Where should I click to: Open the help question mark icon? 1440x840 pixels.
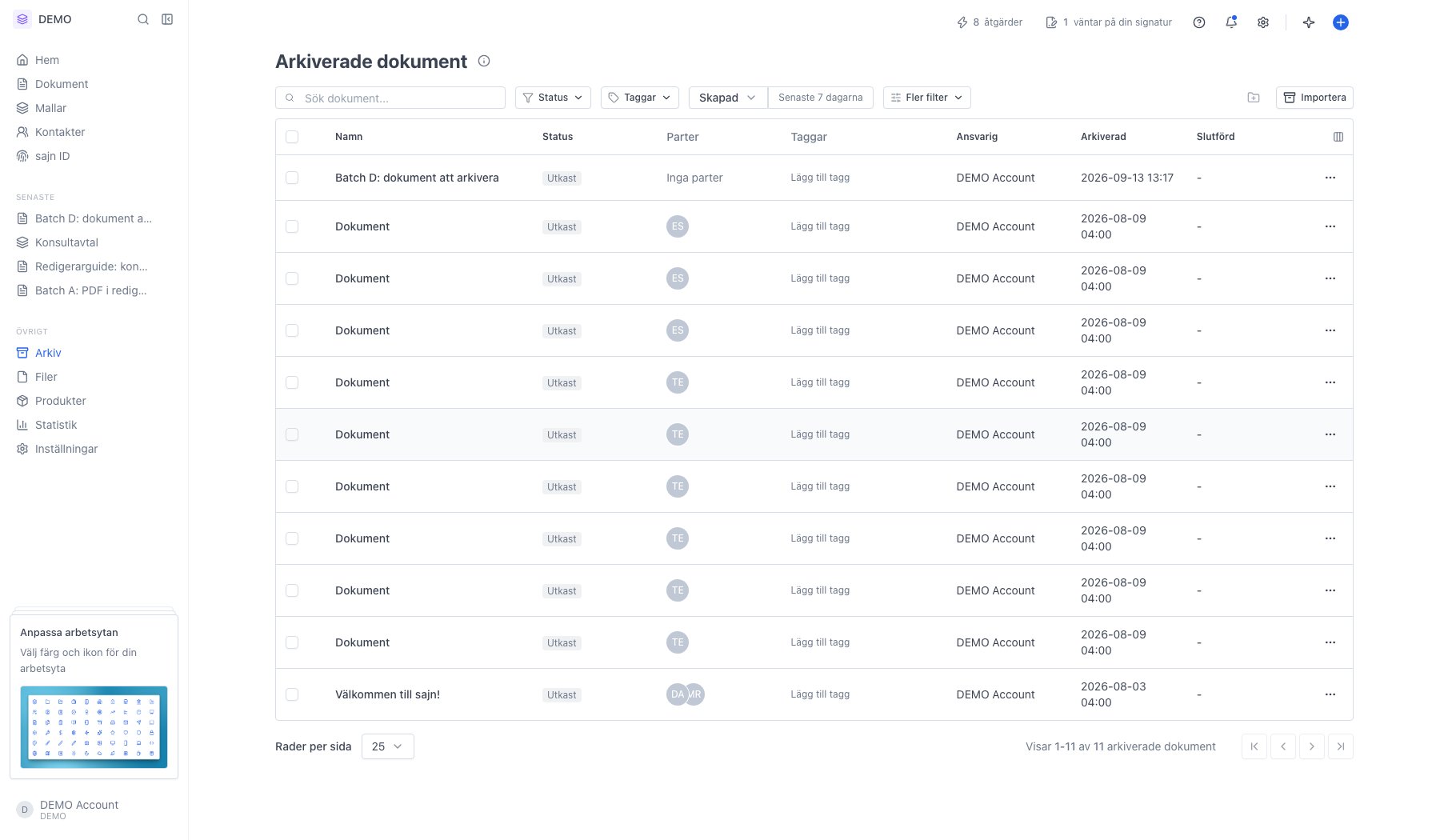(x=1199, y=22)
